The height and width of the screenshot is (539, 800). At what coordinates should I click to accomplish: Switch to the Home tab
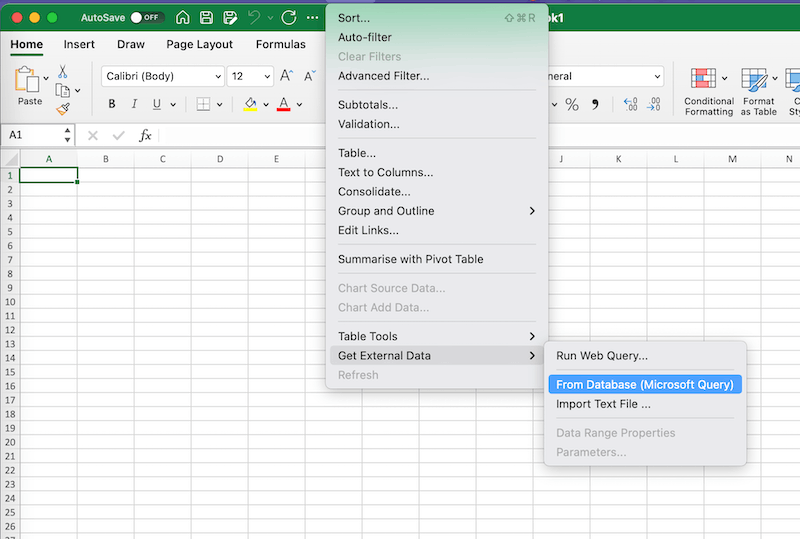tap(27, 44)
